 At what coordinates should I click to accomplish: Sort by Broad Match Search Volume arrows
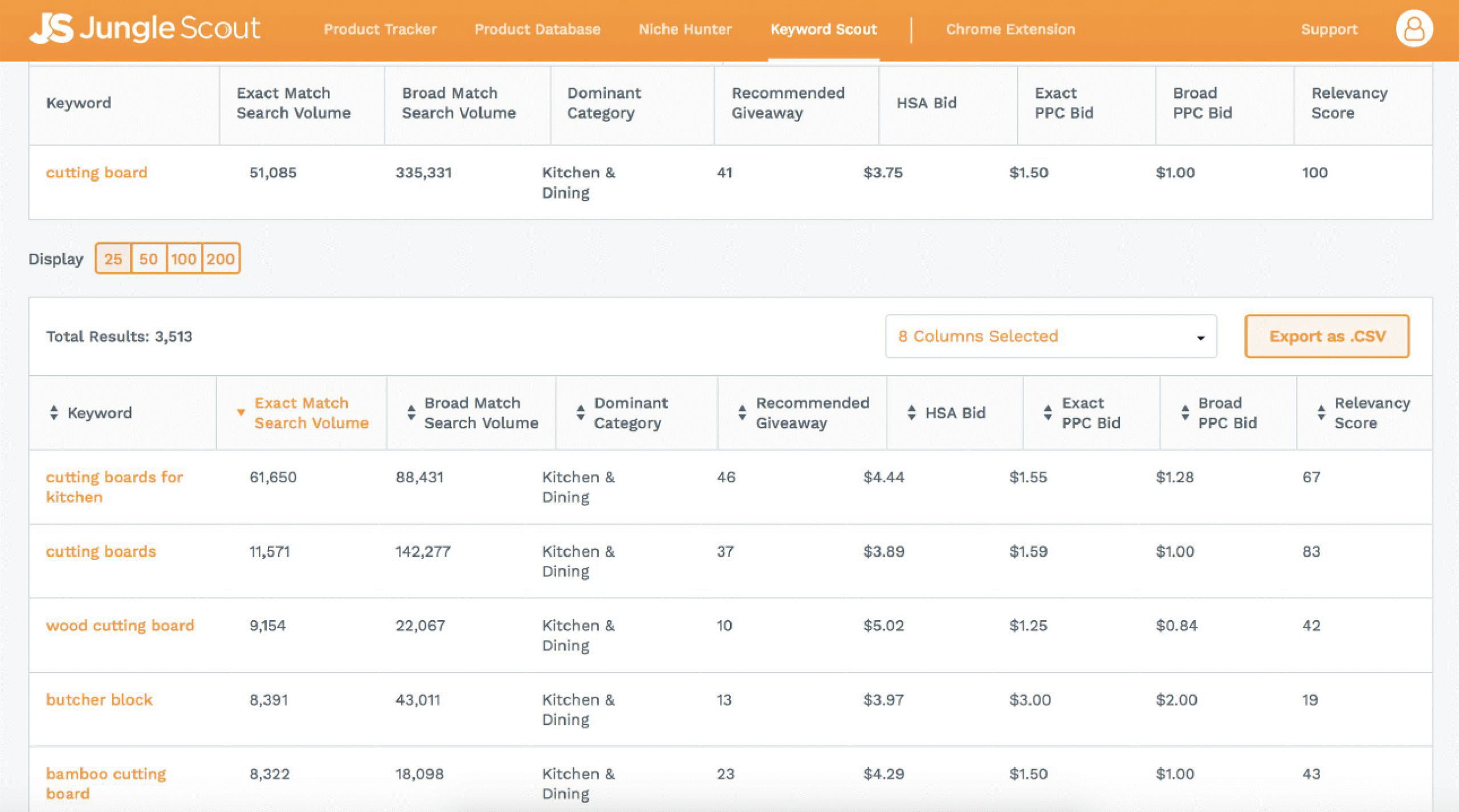[411, 413]
